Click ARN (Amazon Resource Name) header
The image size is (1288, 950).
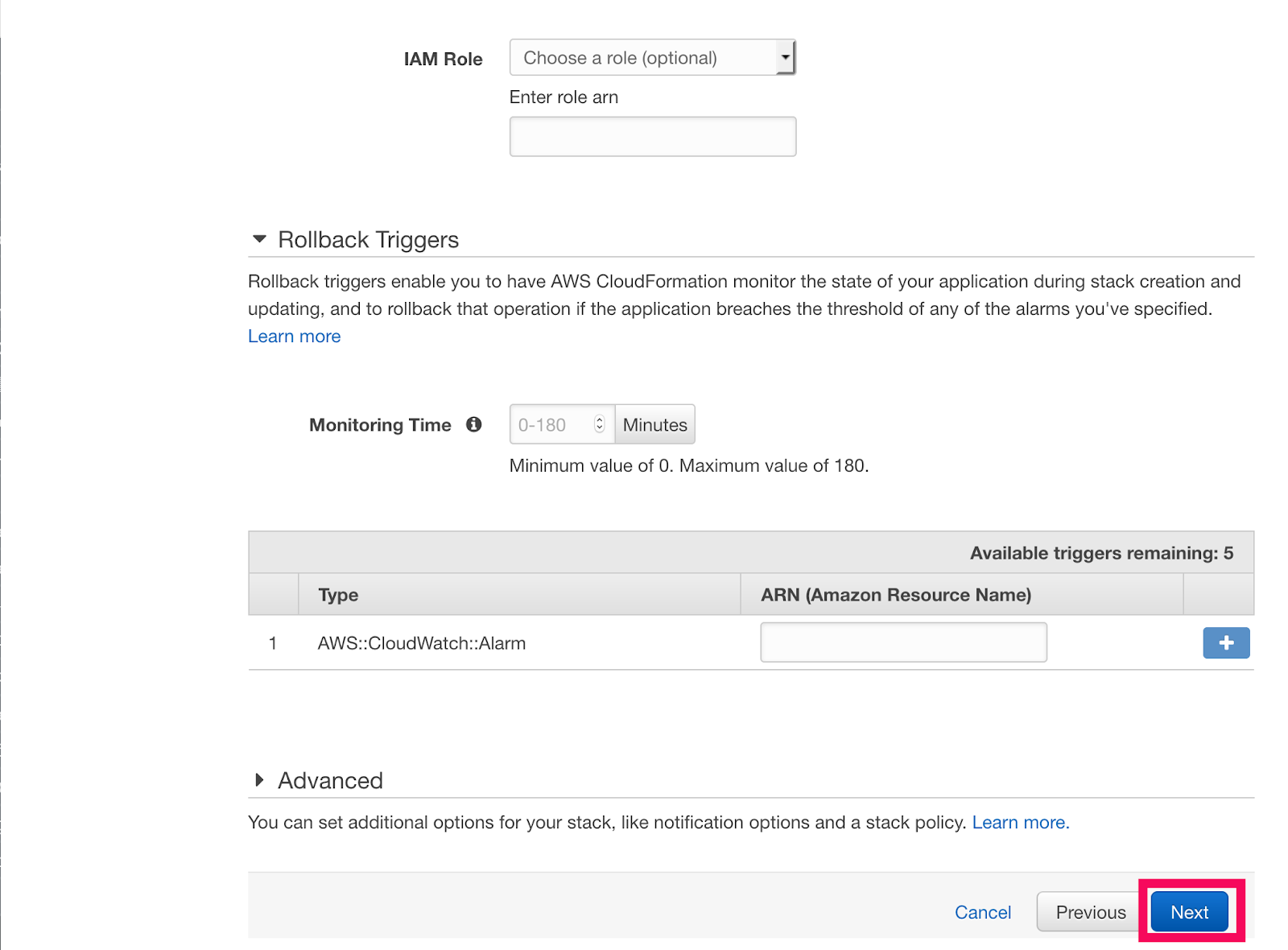click(x=896, y=595)
